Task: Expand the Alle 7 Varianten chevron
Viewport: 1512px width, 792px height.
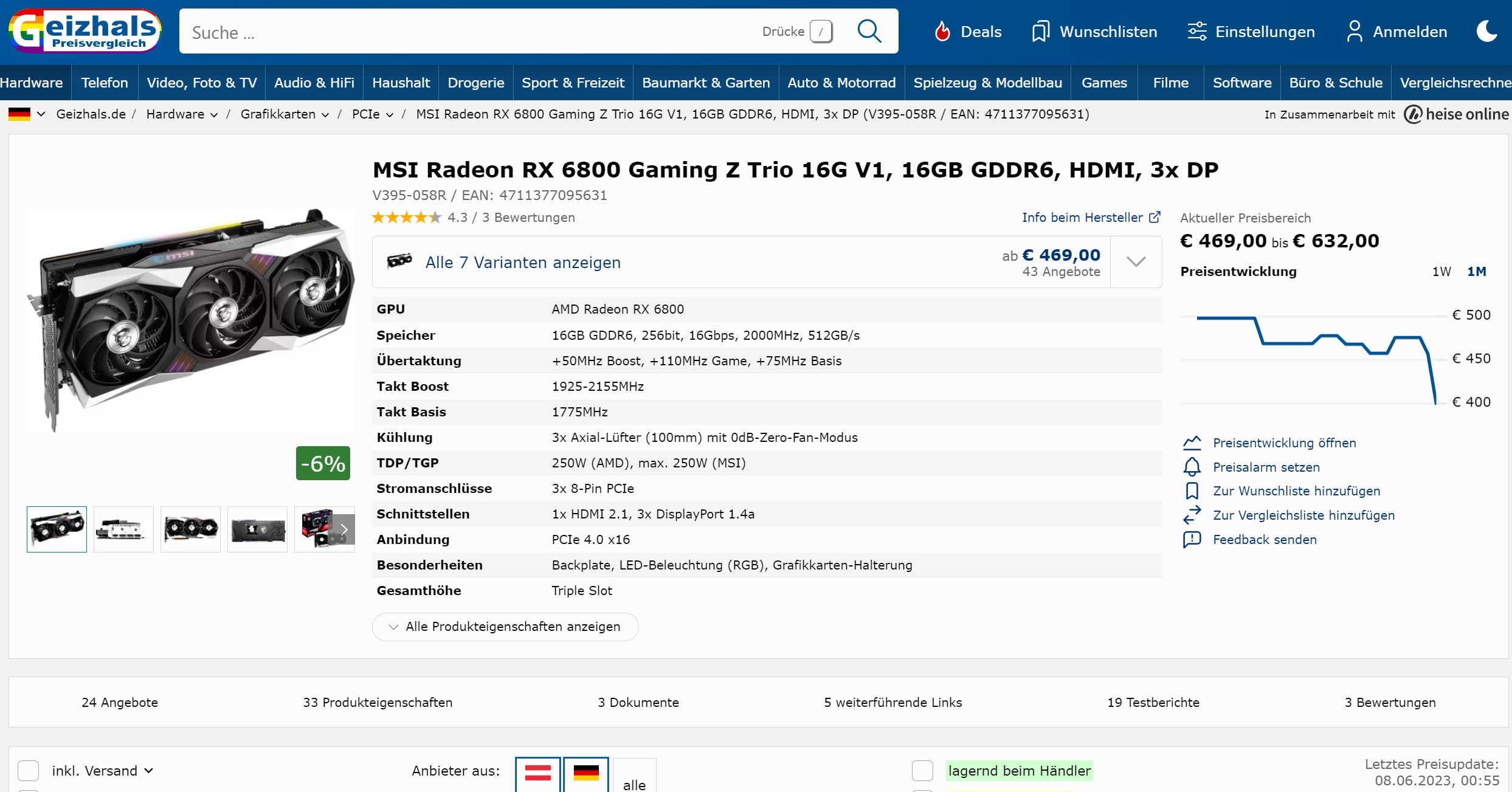Action: pyautogui.click(x=1136, y=262)
